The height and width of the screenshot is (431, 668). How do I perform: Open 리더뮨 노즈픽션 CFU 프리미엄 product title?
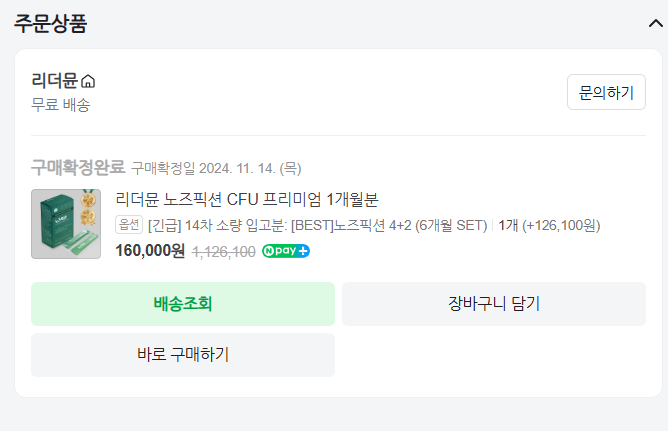(247, 199)
